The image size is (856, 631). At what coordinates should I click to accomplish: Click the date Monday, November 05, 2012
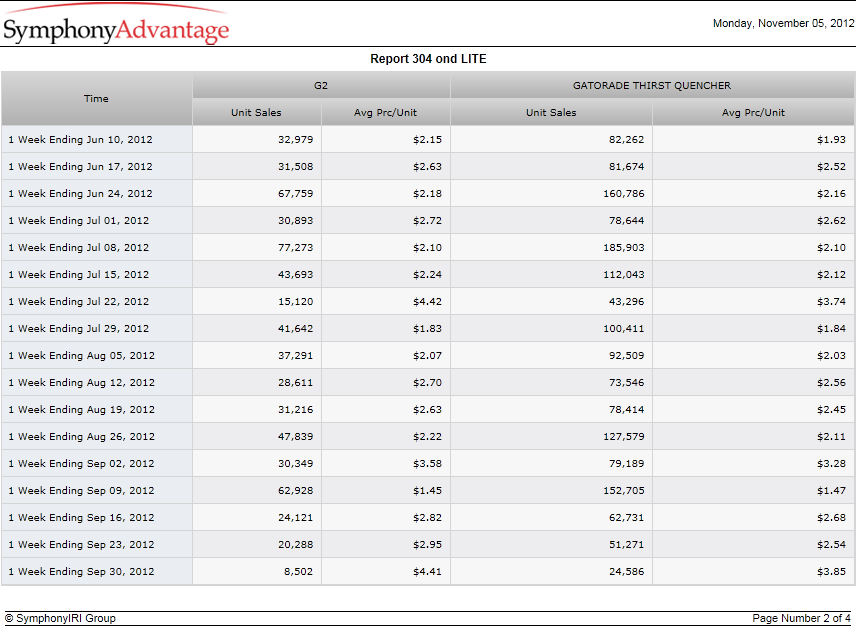783,23
